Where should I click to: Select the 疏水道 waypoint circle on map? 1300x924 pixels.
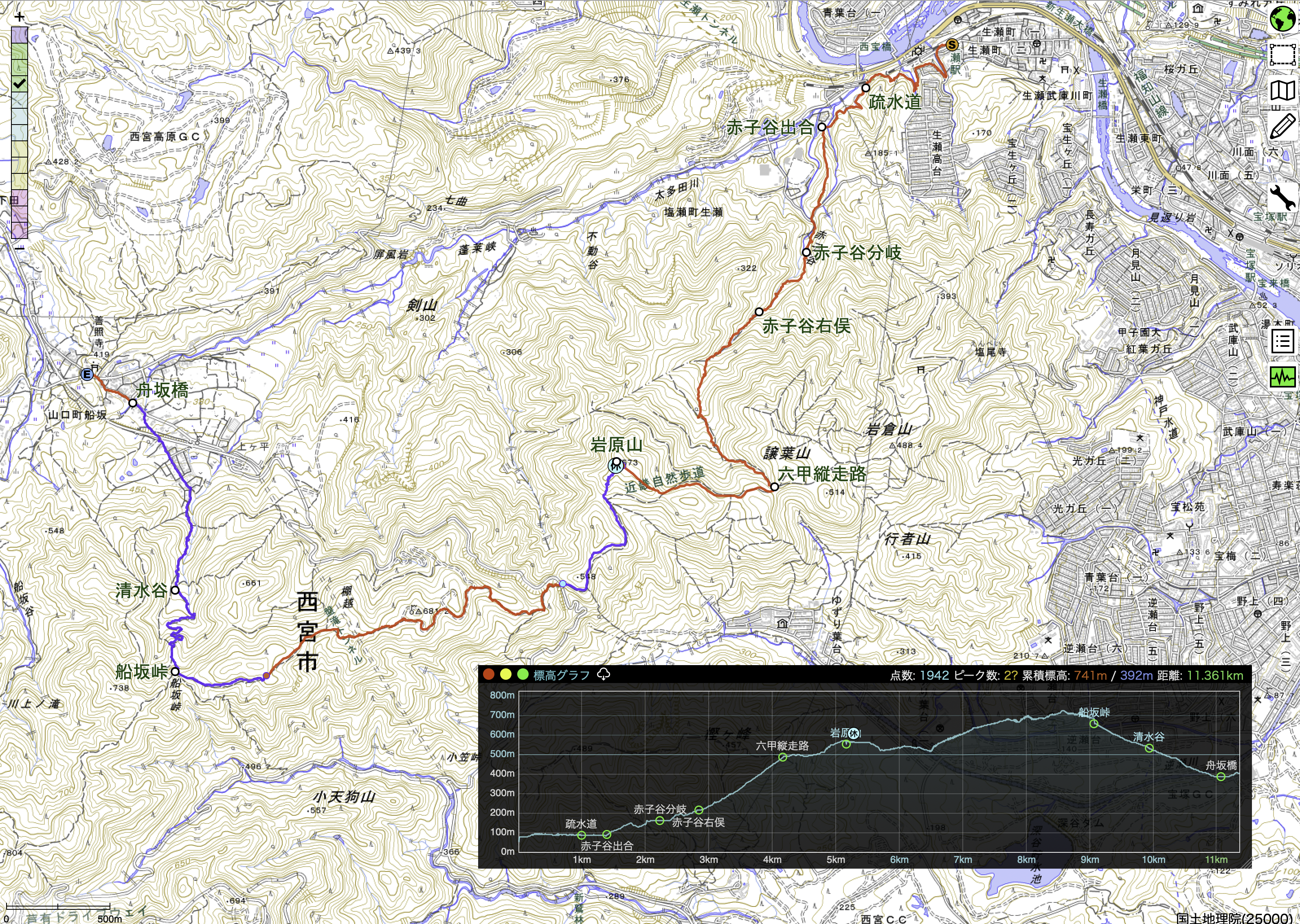point(865,88)
